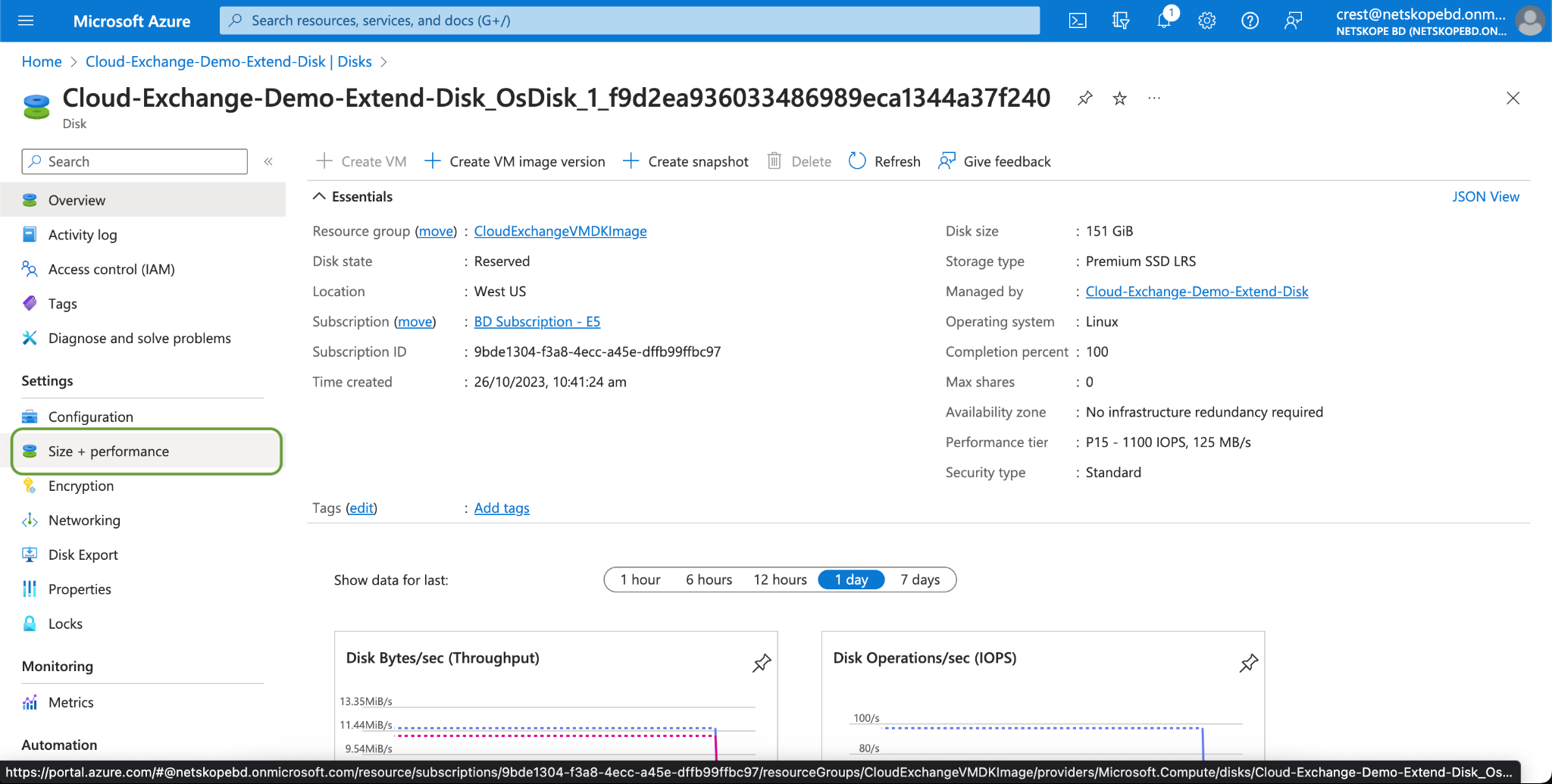Open Configuration settings
The height and width of the screenshot is (784, 1552).
coord(142,417)
